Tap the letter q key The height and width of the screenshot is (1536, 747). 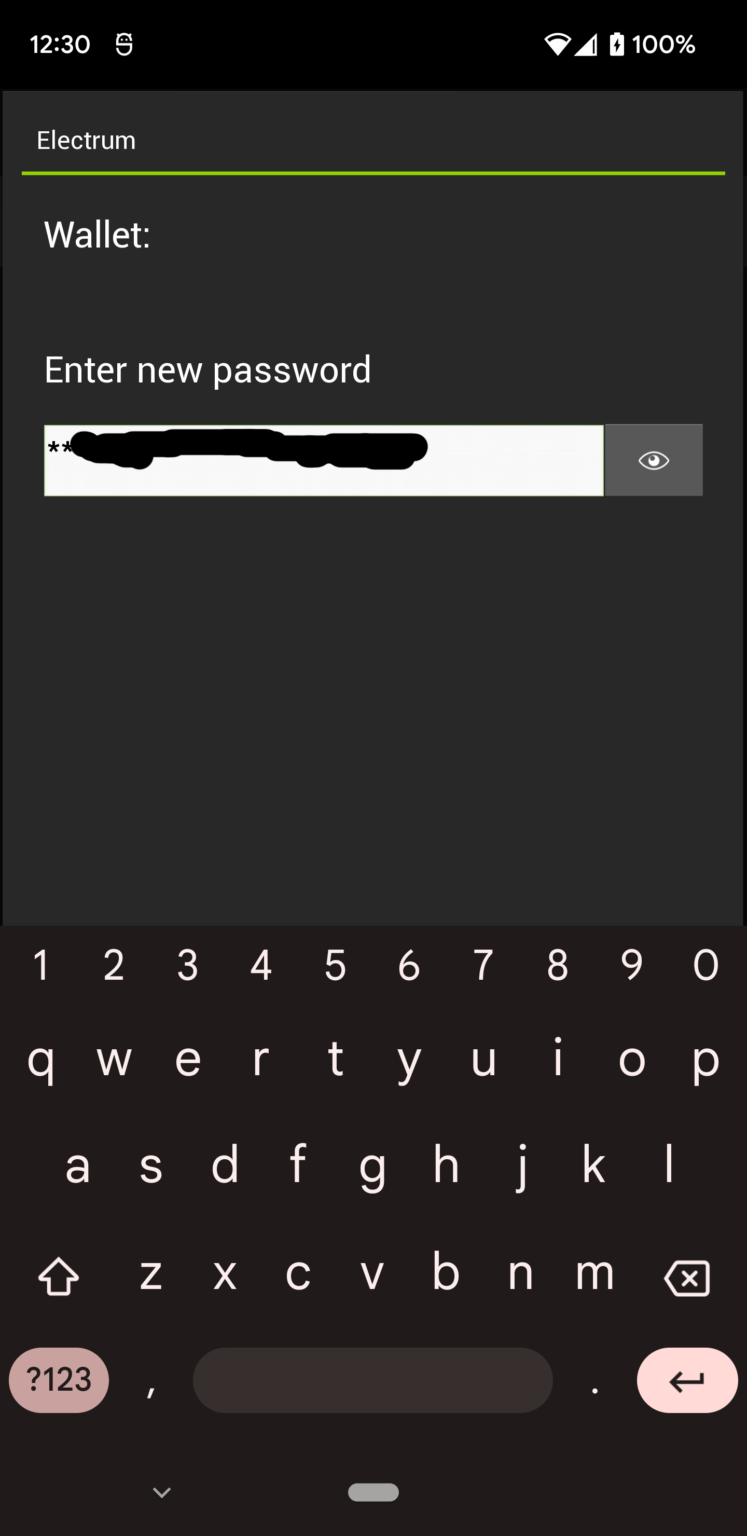(x=40, y=1062)
